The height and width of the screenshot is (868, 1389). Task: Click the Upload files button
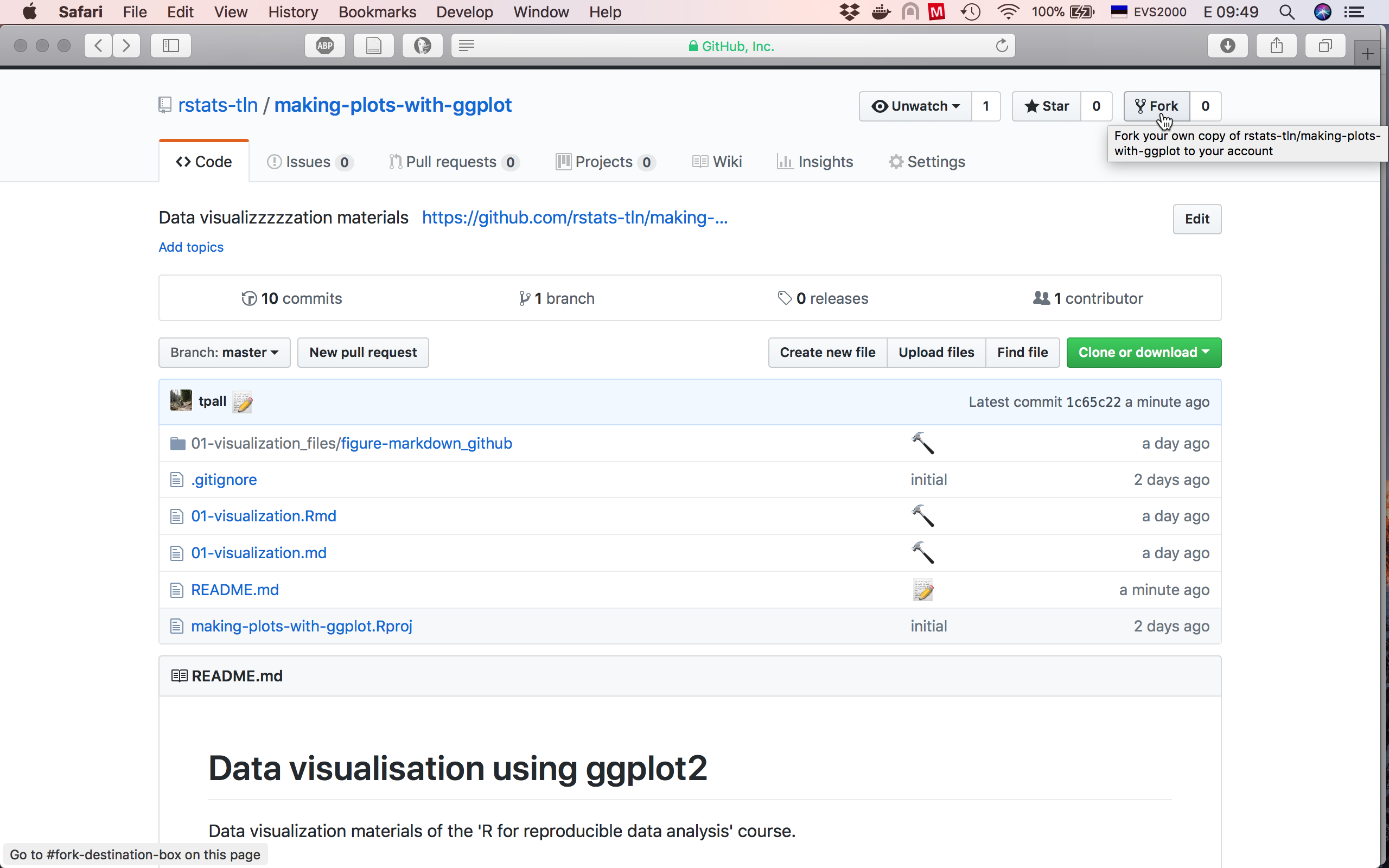[x=936, y=353]
